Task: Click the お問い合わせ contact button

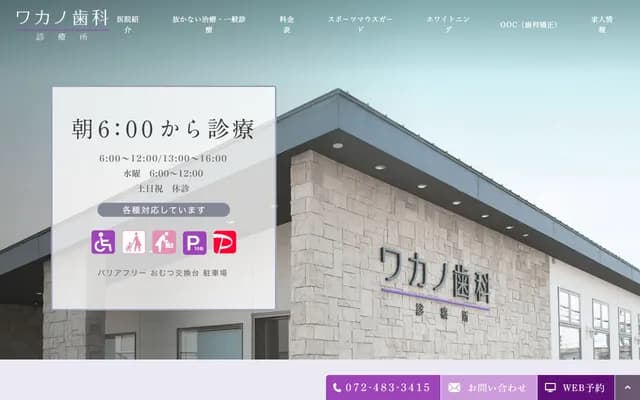Action: click(x=489, y=388)
